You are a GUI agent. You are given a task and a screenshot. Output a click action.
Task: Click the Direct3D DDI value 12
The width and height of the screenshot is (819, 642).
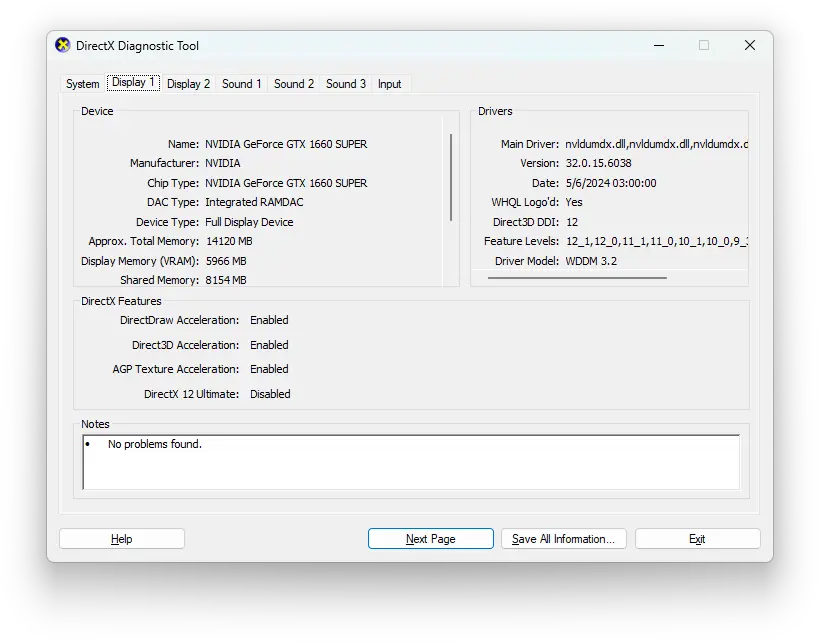coord(572,222)
